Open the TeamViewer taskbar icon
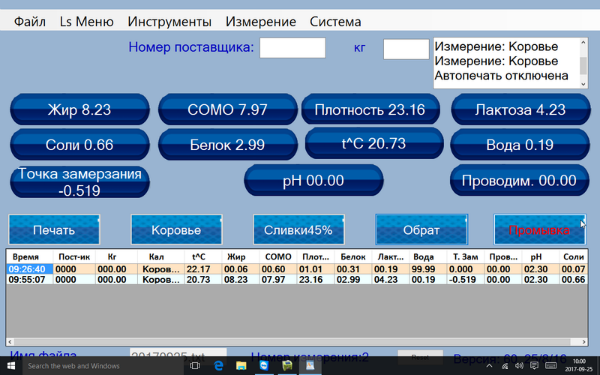The image size is (600, 375). (264, 366)
